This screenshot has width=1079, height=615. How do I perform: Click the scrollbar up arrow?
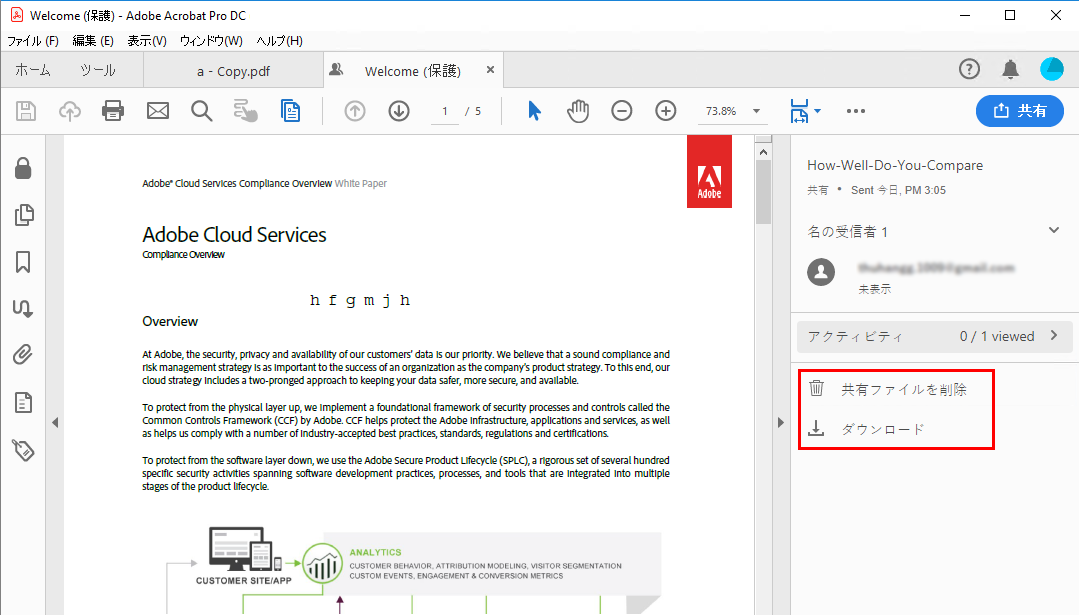click(763, 152)
